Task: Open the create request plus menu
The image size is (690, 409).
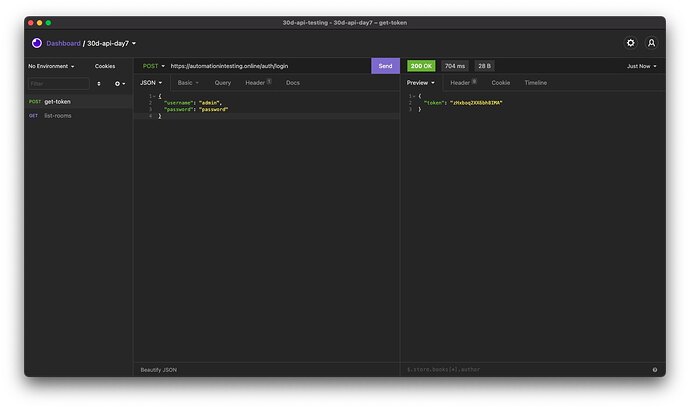Action: pyautogui.click(x=120, y=84)
